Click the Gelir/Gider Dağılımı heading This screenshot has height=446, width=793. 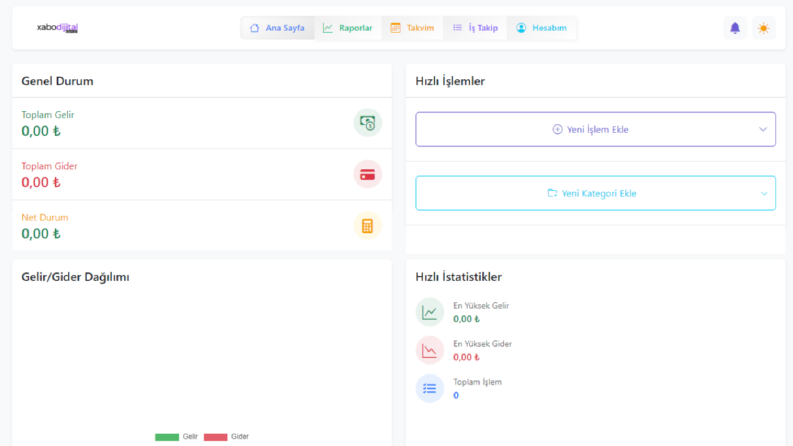pyautogui.click(x=75, y=277)
